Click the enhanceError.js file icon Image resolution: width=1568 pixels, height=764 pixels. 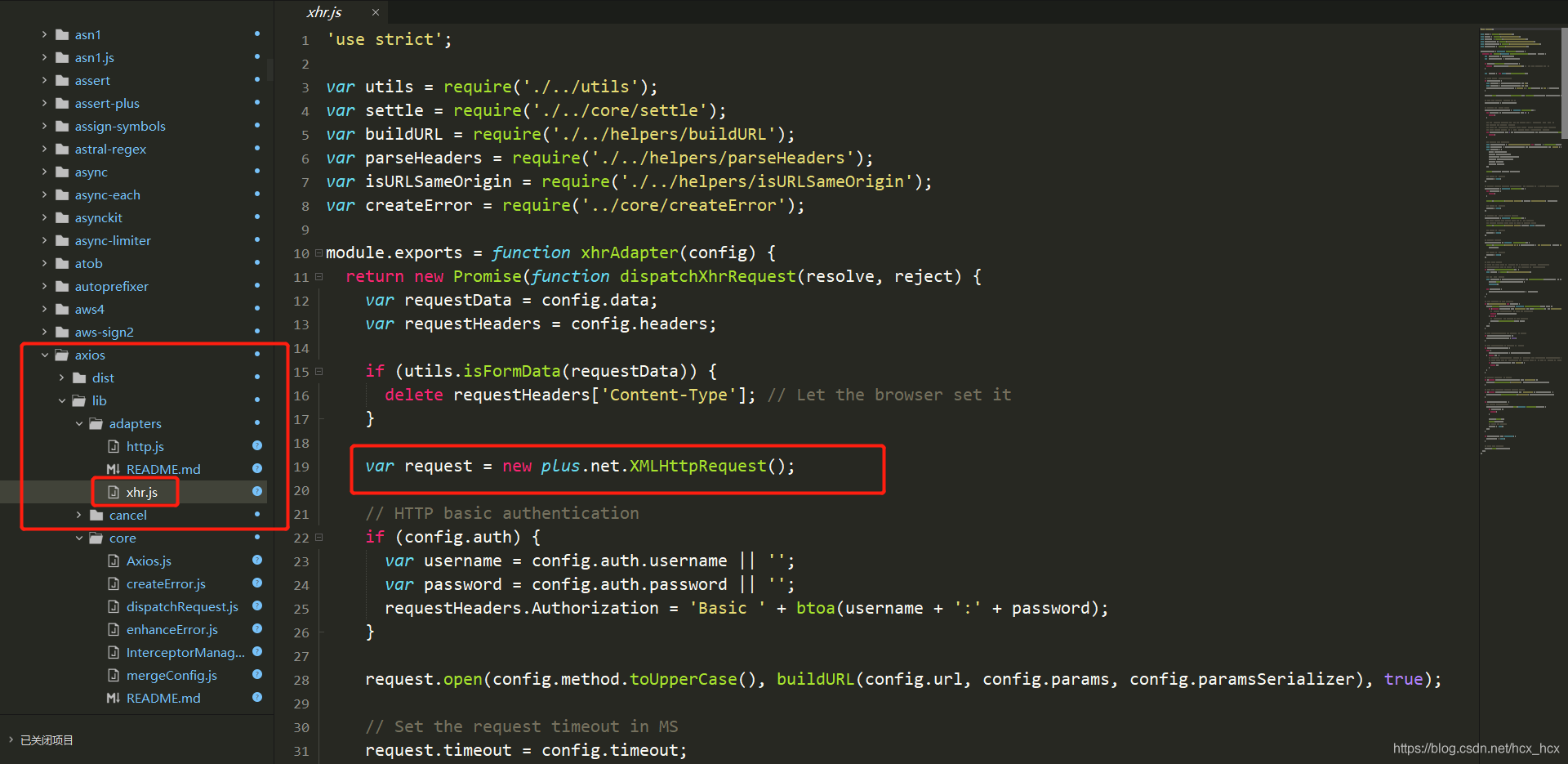click(x=114, y=629)
